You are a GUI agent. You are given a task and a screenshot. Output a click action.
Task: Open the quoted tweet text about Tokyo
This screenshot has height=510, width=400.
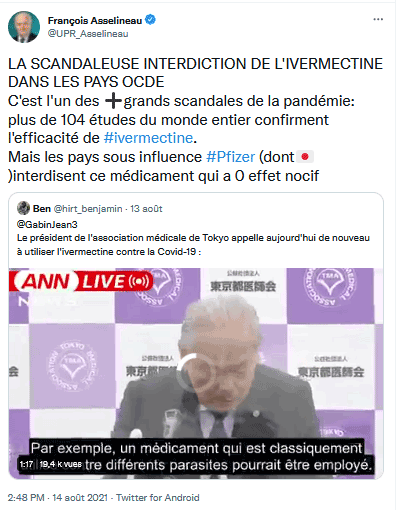193,245
